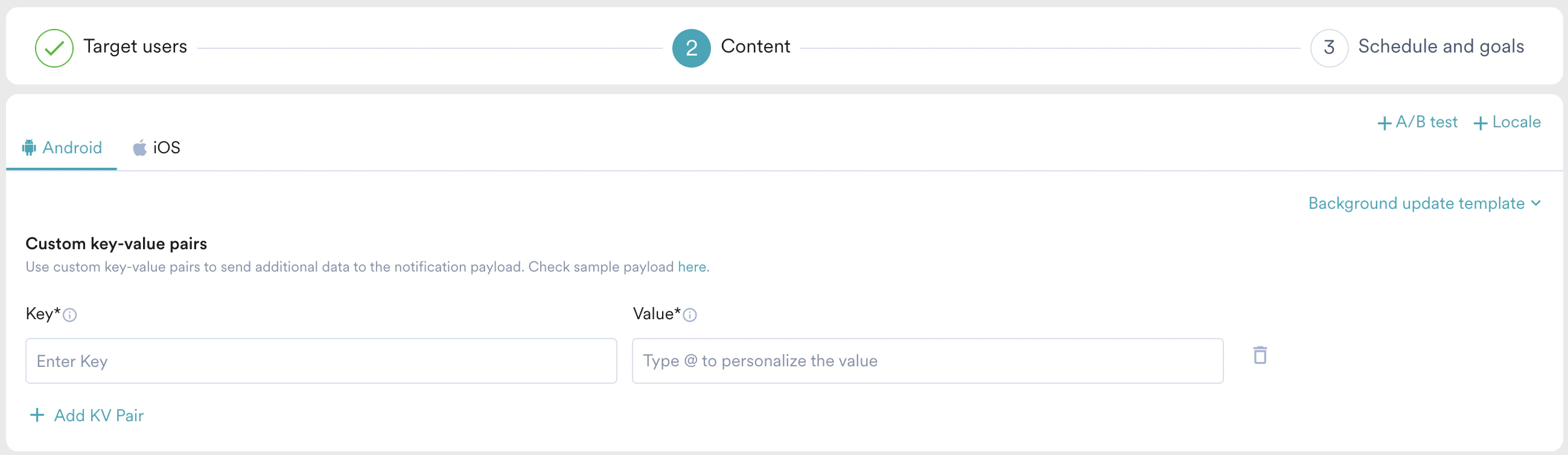
Task: Go to Target users step
Action: (135, 47)
